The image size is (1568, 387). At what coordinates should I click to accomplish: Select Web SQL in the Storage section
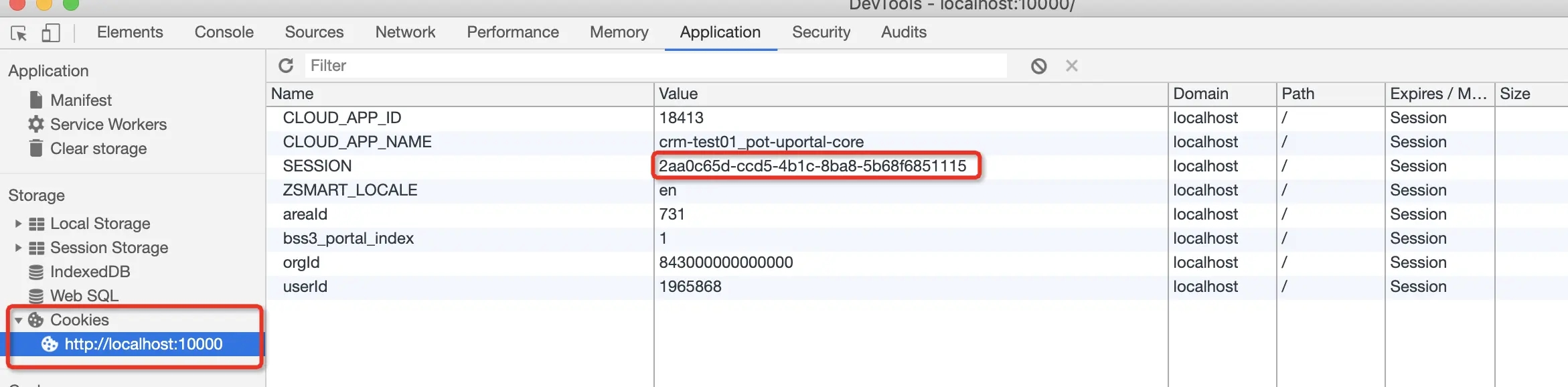coord(84,296)
